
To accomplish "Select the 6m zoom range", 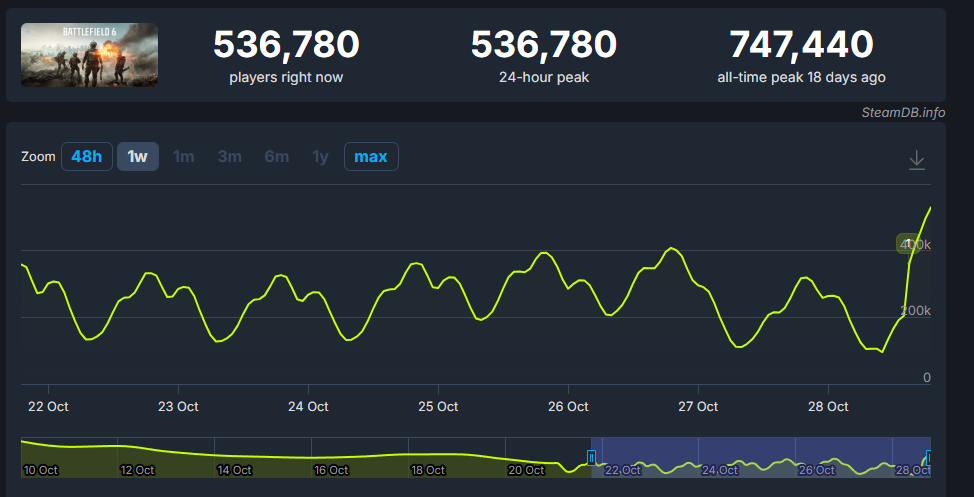I will pyautogui.click(x=276, y=157).
